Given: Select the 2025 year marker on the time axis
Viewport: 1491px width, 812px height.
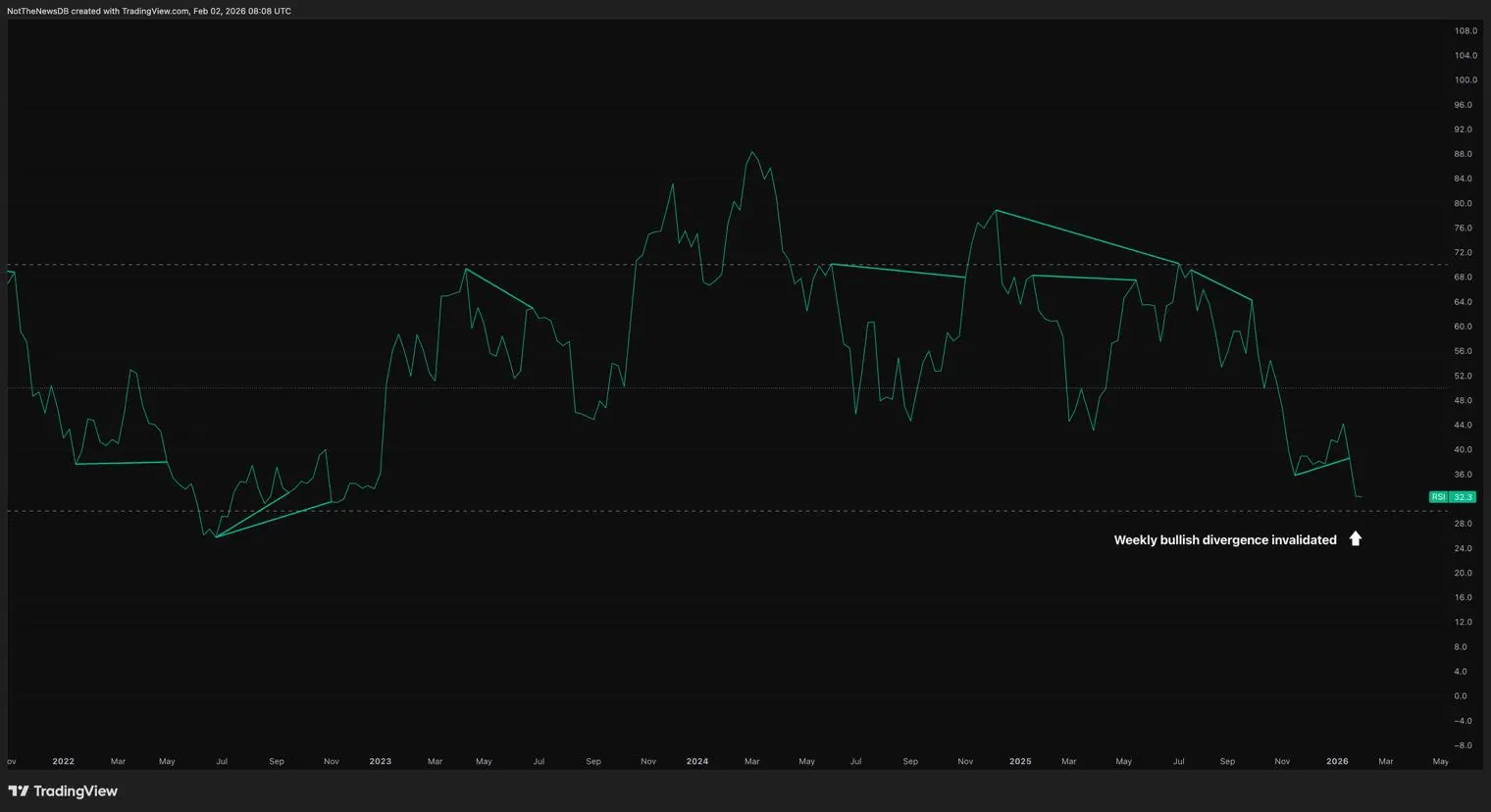Looking at the screenshot, I should (1020, 761).
